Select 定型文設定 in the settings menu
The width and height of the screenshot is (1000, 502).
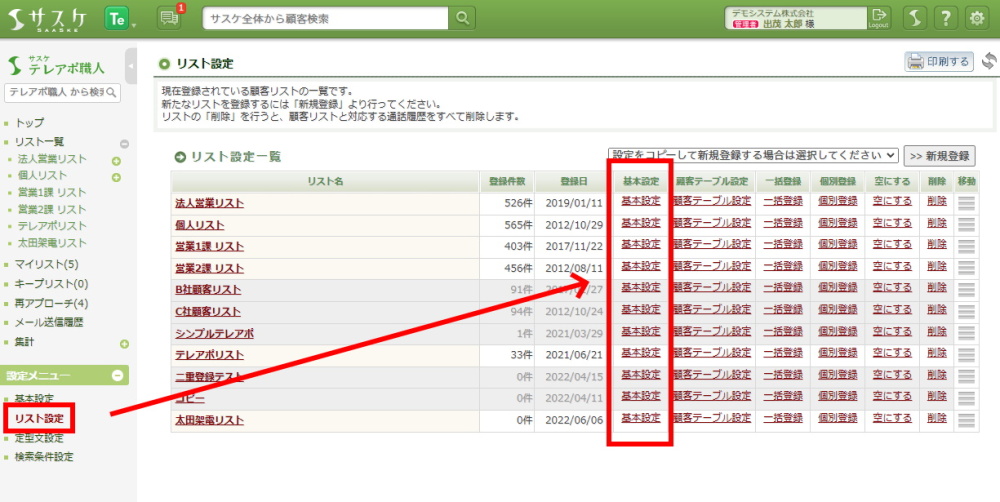point(39,438)
